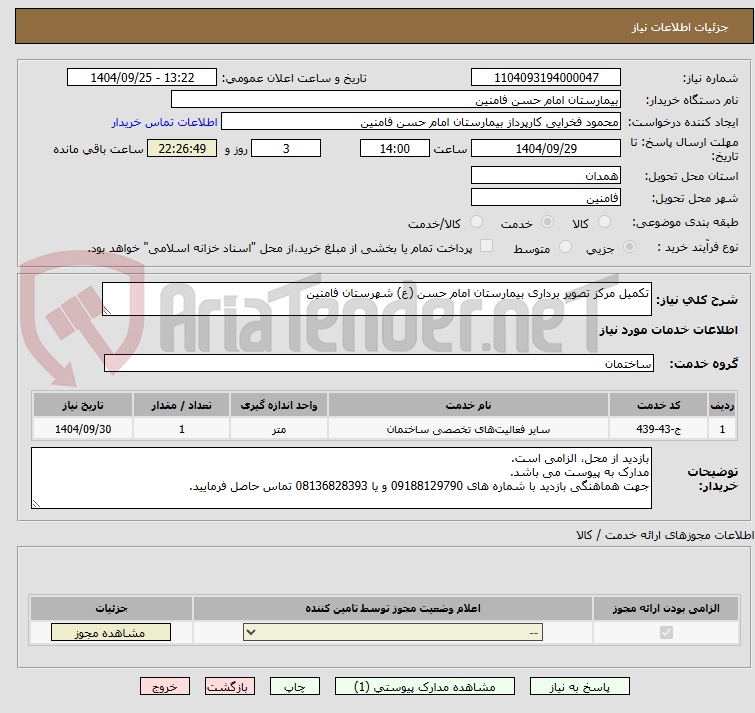Image resolution: width=755 pixels, height=713 pixels.
Task: Click the unit cell متر
Action: [x=279, y=428]
